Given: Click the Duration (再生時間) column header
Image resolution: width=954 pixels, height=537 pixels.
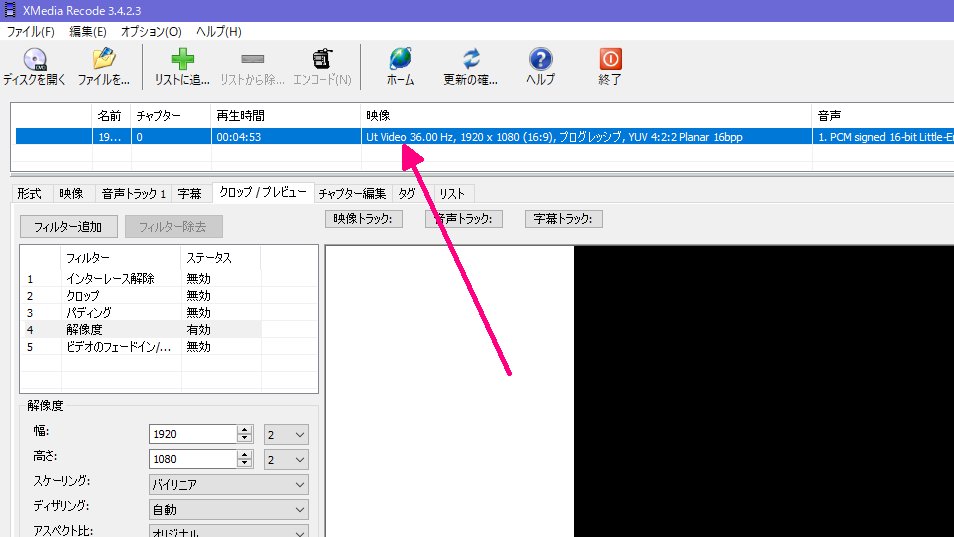Looking at the screenshot, I should point(286,116).
